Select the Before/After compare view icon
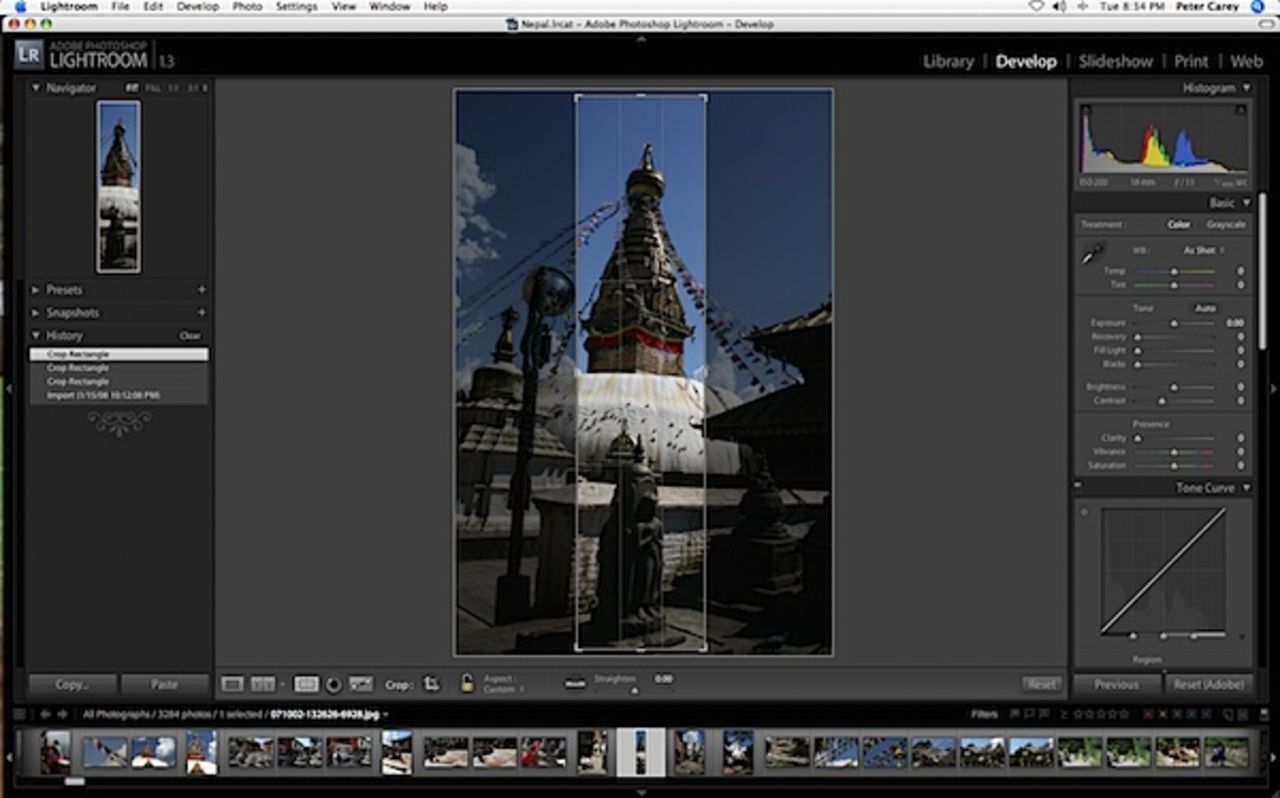 [x=263, y=684]
